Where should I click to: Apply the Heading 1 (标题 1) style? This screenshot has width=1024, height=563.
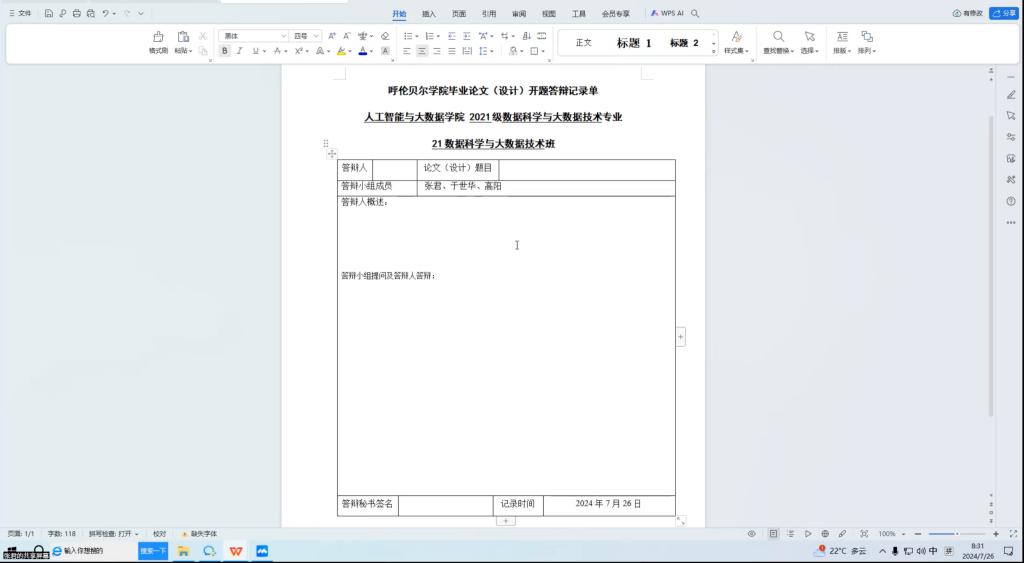coord(634,43)
